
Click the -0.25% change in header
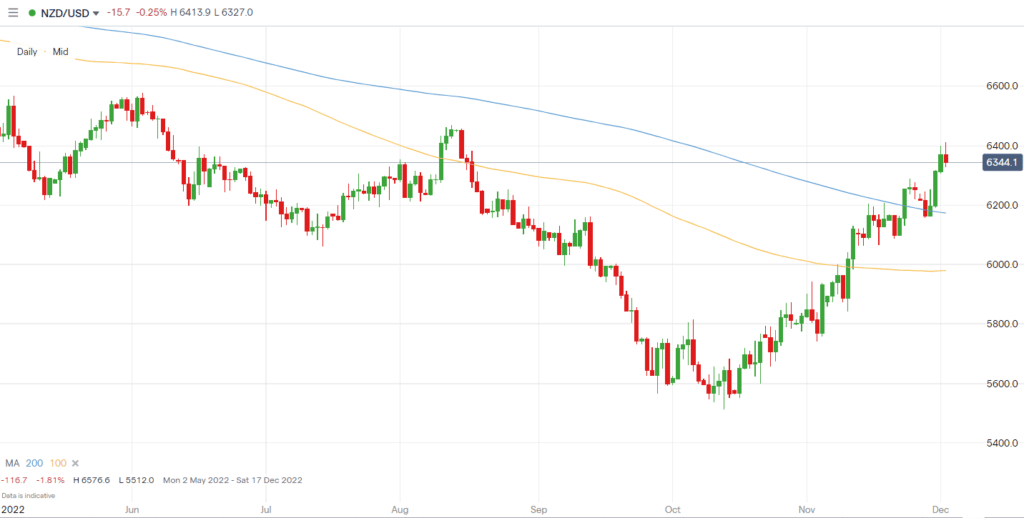[151, 13]
